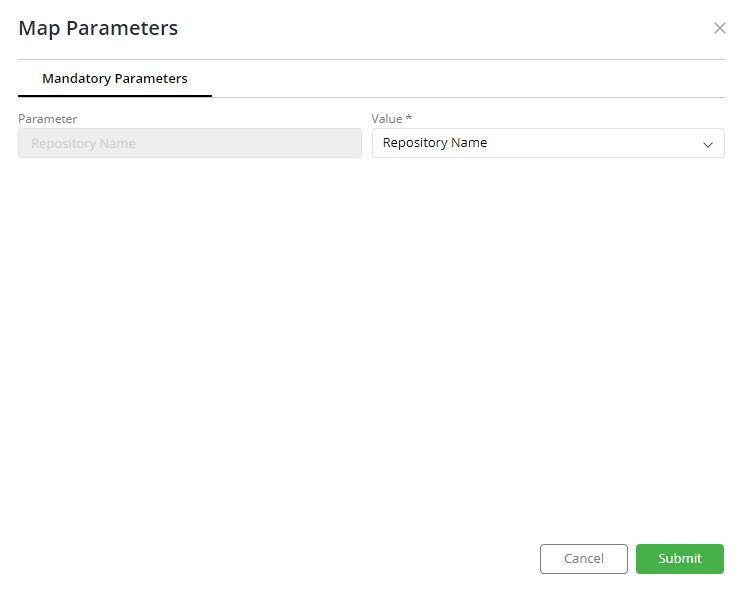Submit the parameter mapping
The image size is (745, 589).
click(x=679, y=559)
